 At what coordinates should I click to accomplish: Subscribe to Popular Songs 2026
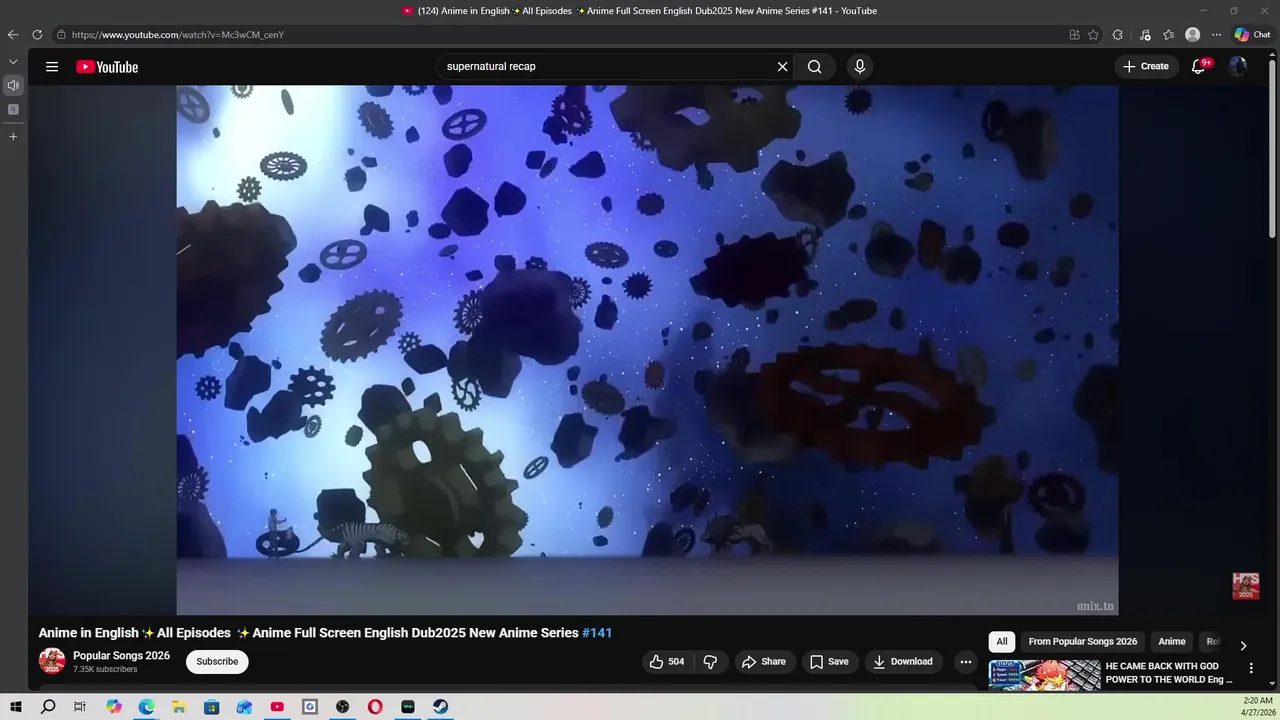(x=217, y=662)
